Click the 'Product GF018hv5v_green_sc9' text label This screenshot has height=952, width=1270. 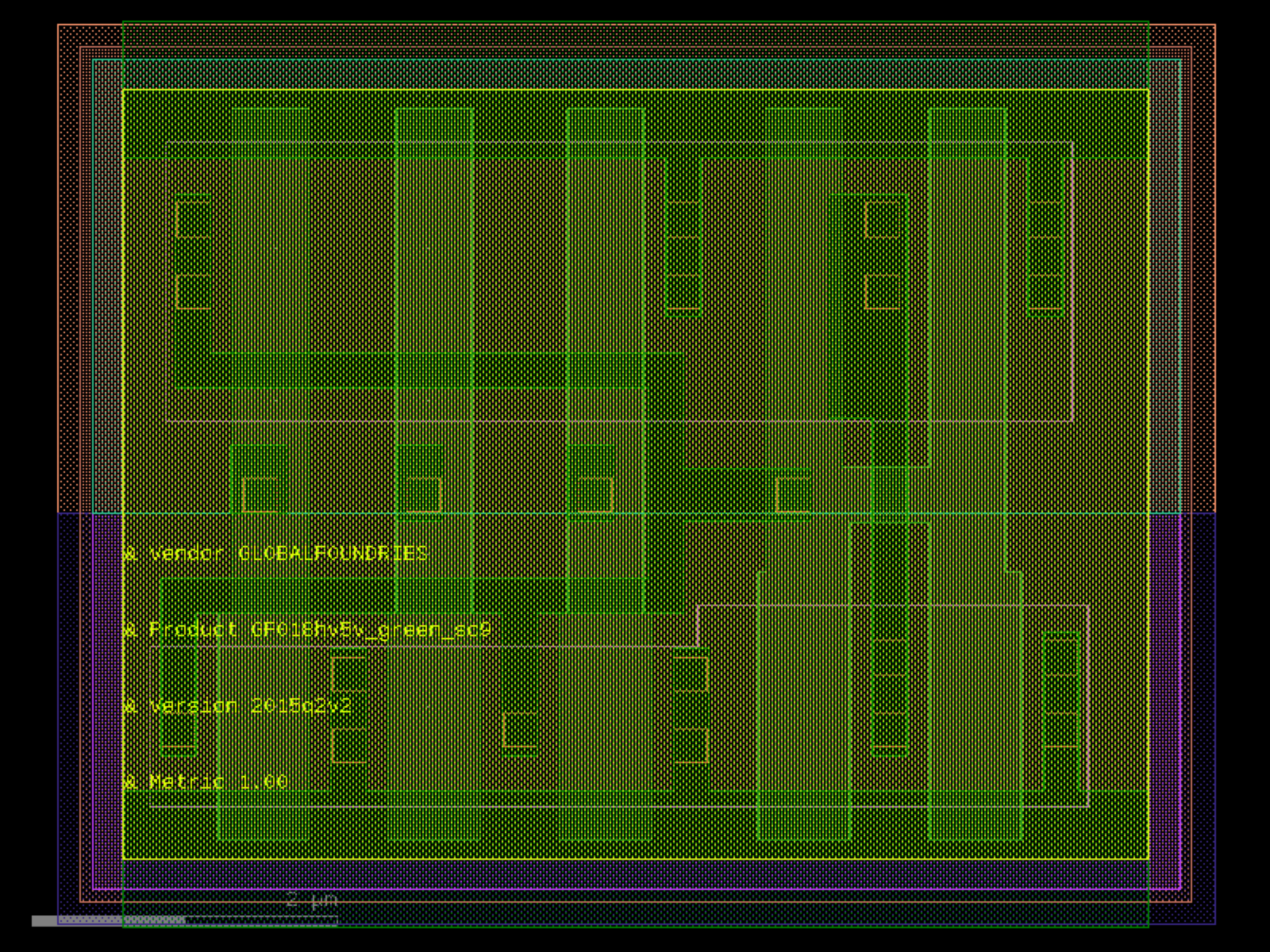pyautogui.click(x=320, y=630)
